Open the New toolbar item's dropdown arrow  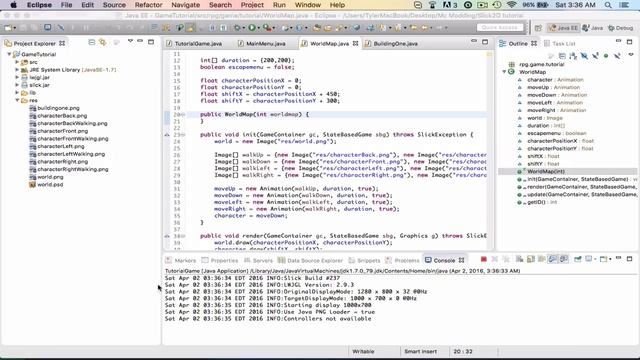tap(14, 28)
